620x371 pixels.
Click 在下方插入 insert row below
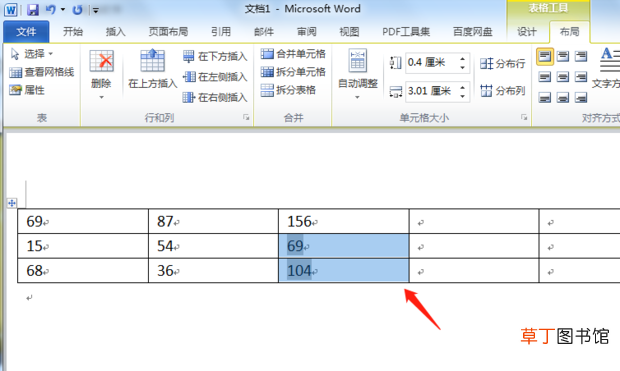215,56
